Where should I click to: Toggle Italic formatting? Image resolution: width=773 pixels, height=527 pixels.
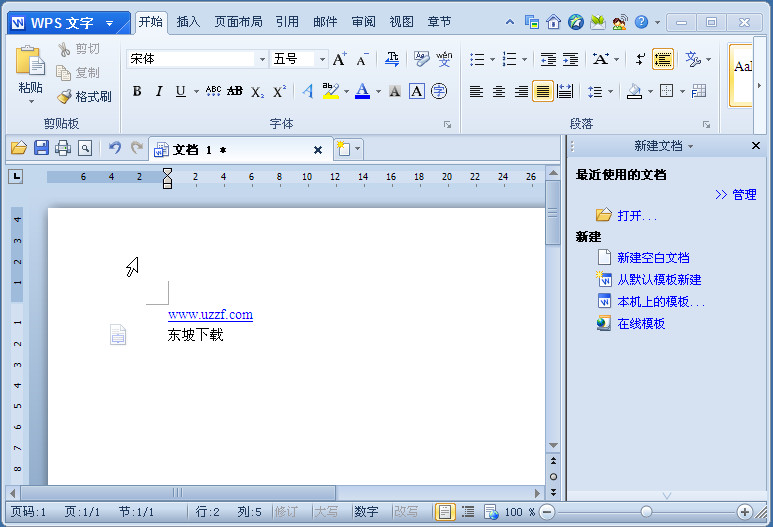click(159, 91)
